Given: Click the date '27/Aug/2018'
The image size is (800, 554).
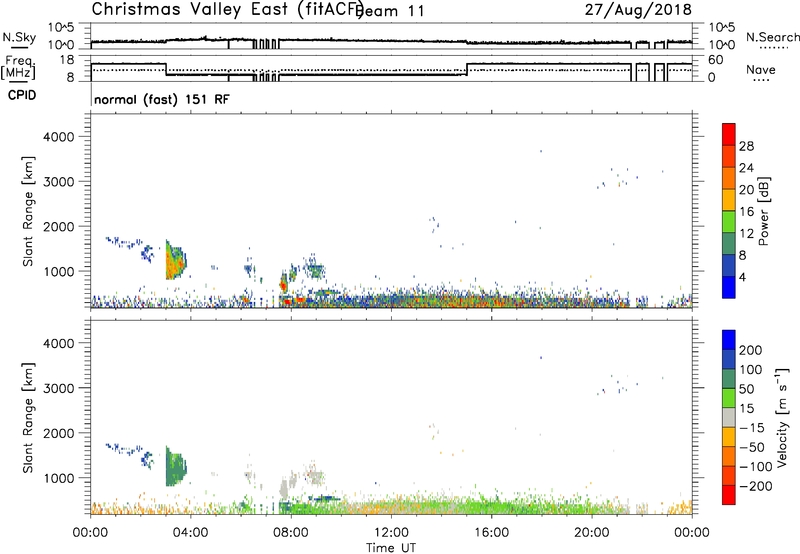Looking at the screenshot, I should tap(638, 10).
